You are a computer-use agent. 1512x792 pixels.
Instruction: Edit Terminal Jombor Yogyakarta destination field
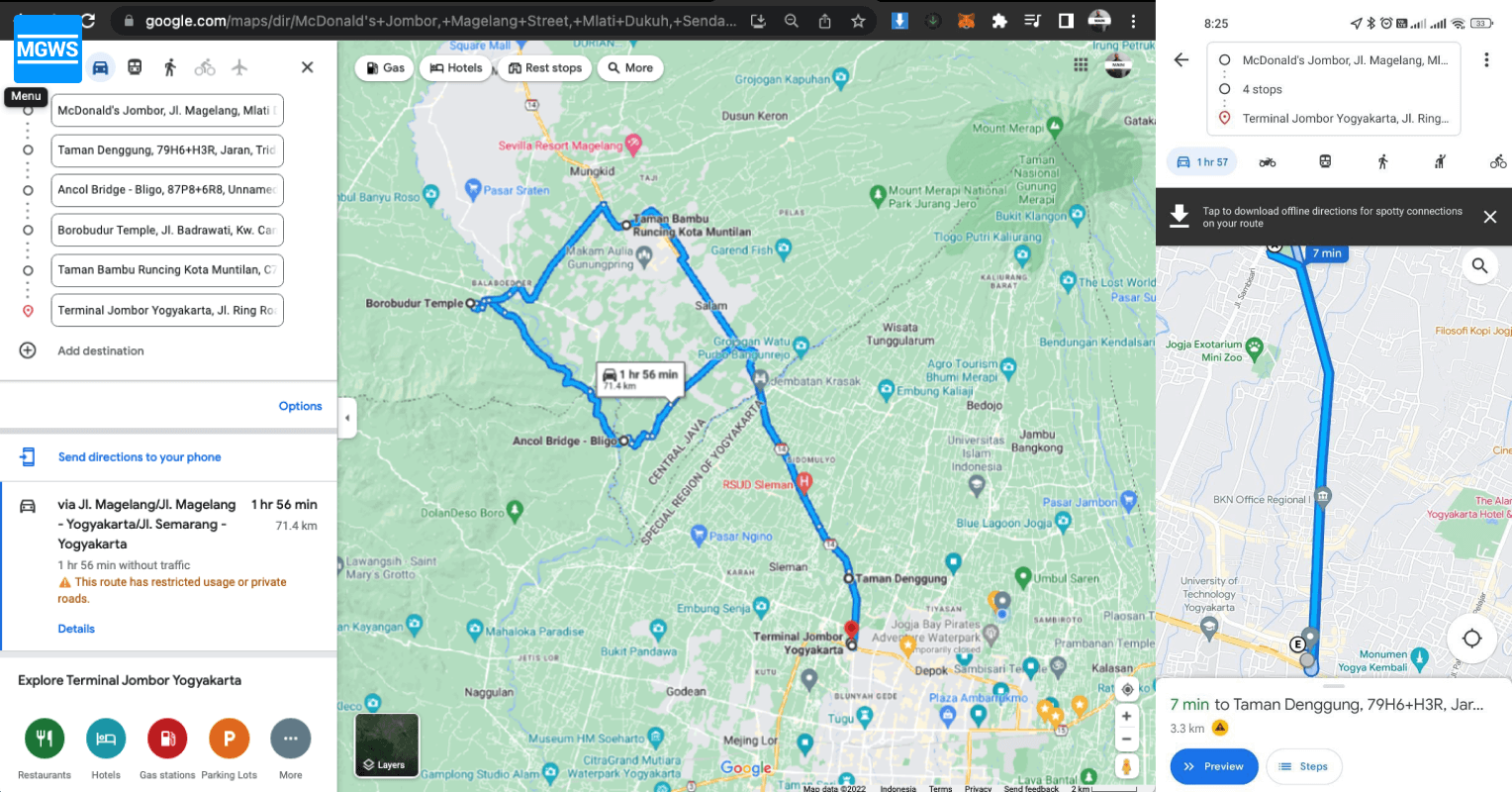point(167,310)
